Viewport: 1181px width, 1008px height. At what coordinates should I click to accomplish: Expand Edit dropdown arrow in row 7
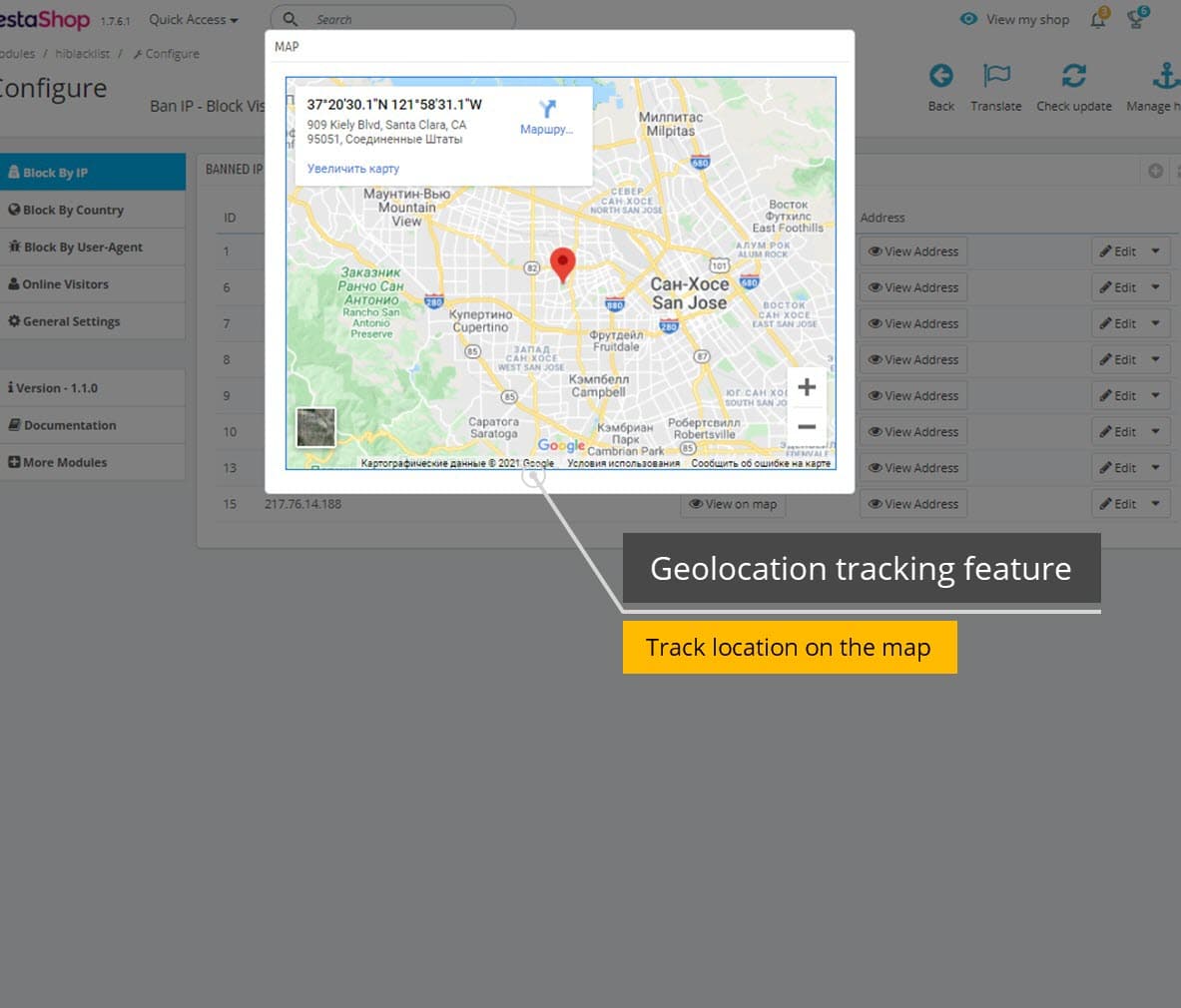1156,323
